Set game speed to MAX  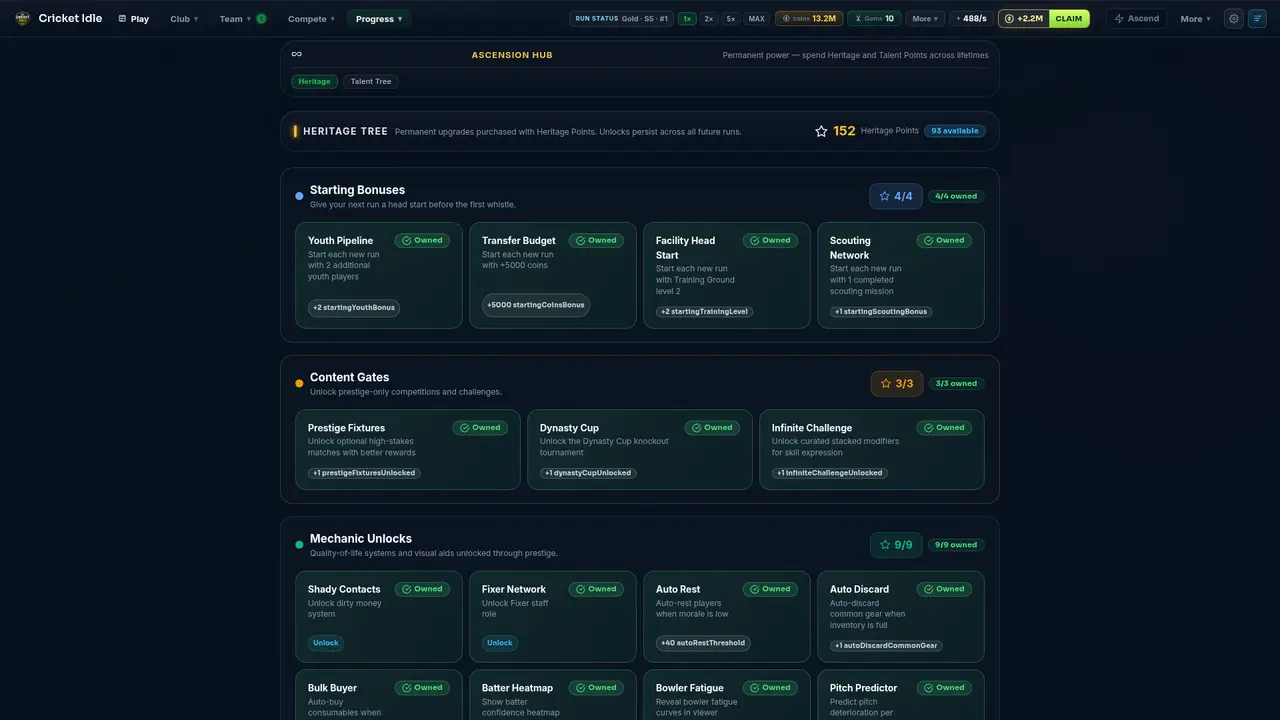[757, 18]
